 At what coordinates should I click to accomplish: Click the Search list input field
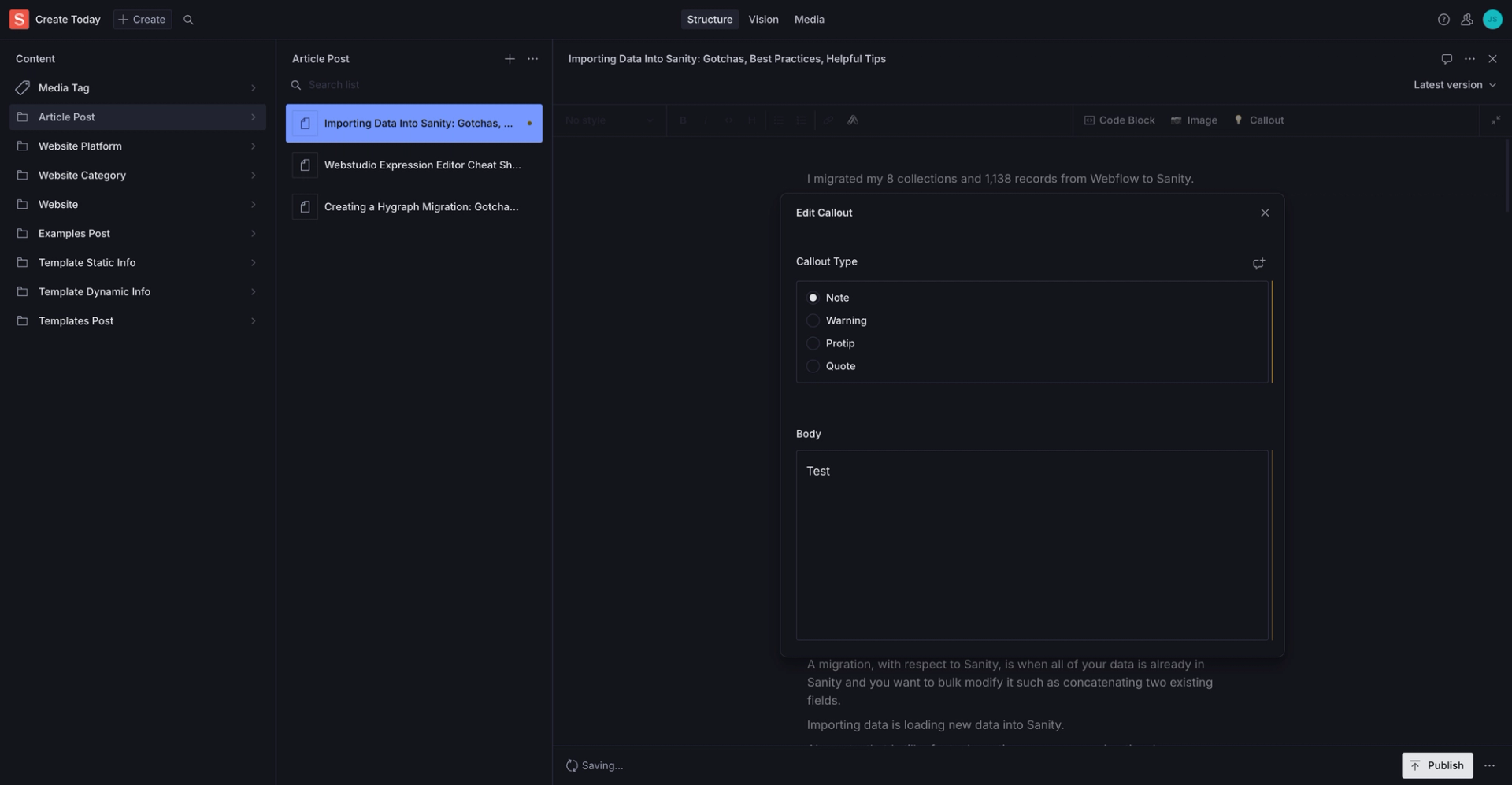pyautogui.click(x=414, y=85)
